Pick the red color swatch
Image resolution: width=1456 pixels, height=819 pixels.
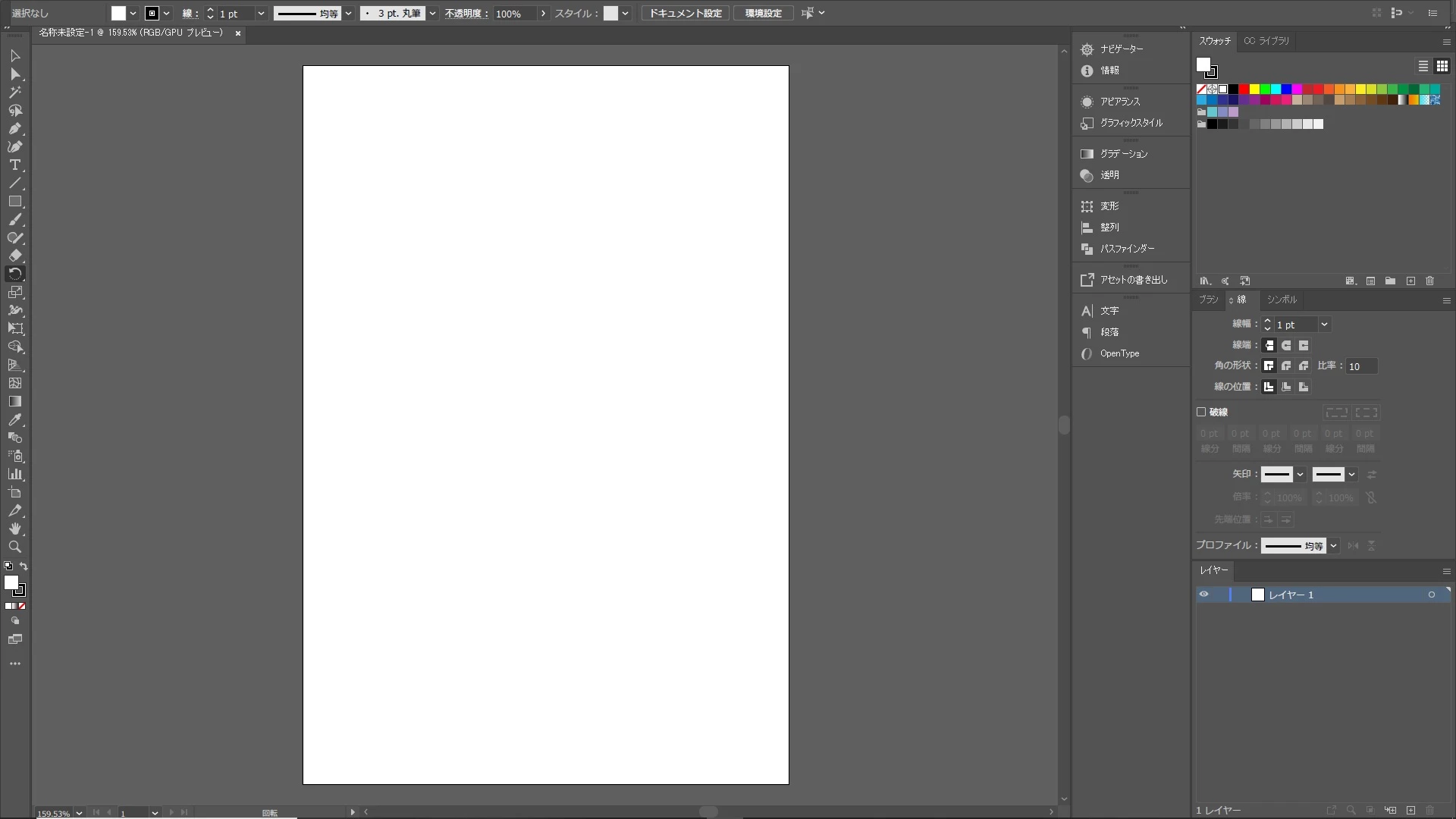[x=1244, y=89]
